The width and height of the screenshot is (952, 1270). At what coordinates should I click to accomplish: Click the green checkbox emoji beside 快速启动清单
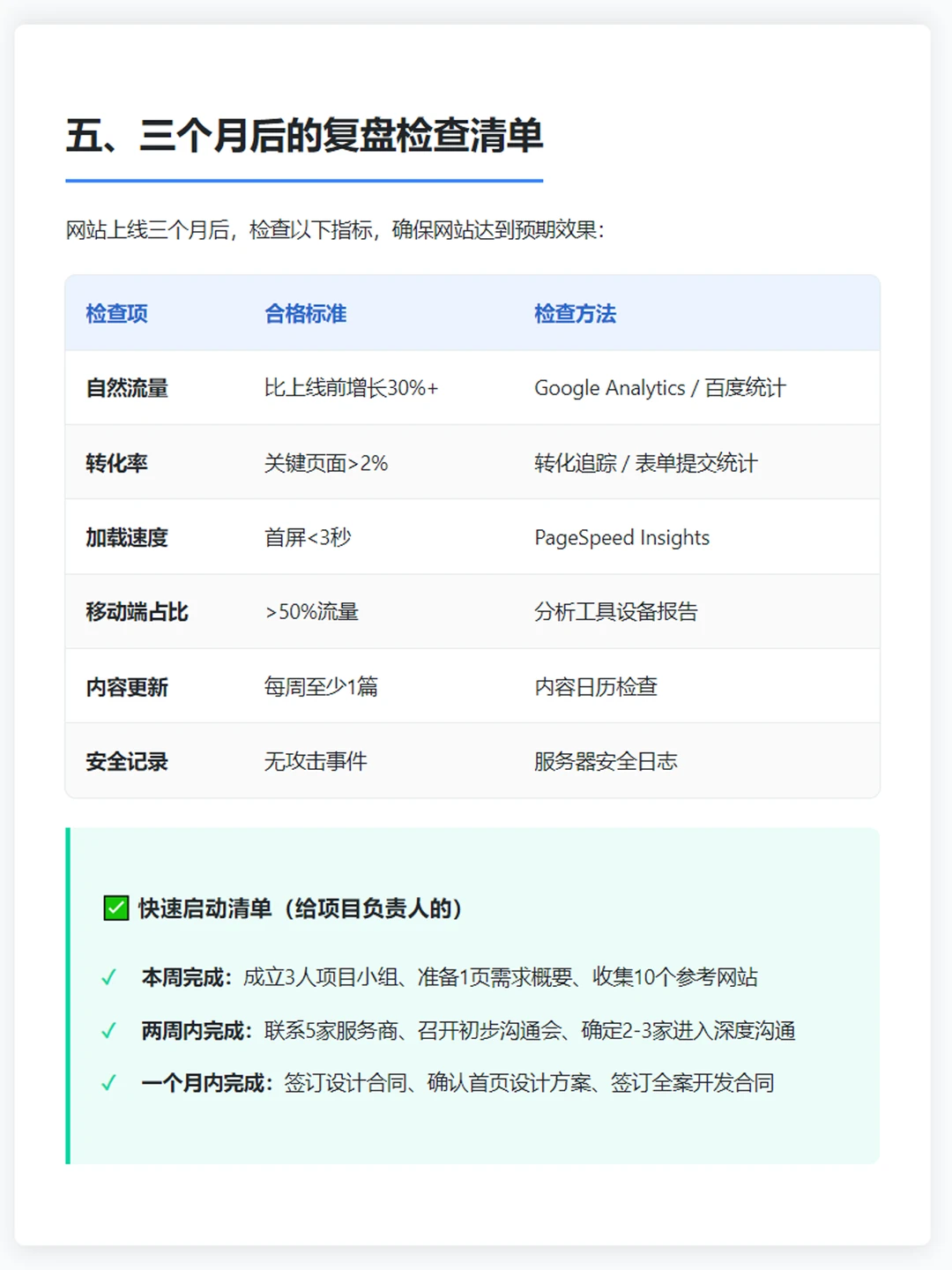pyautogui.click(x=116, y=908)
